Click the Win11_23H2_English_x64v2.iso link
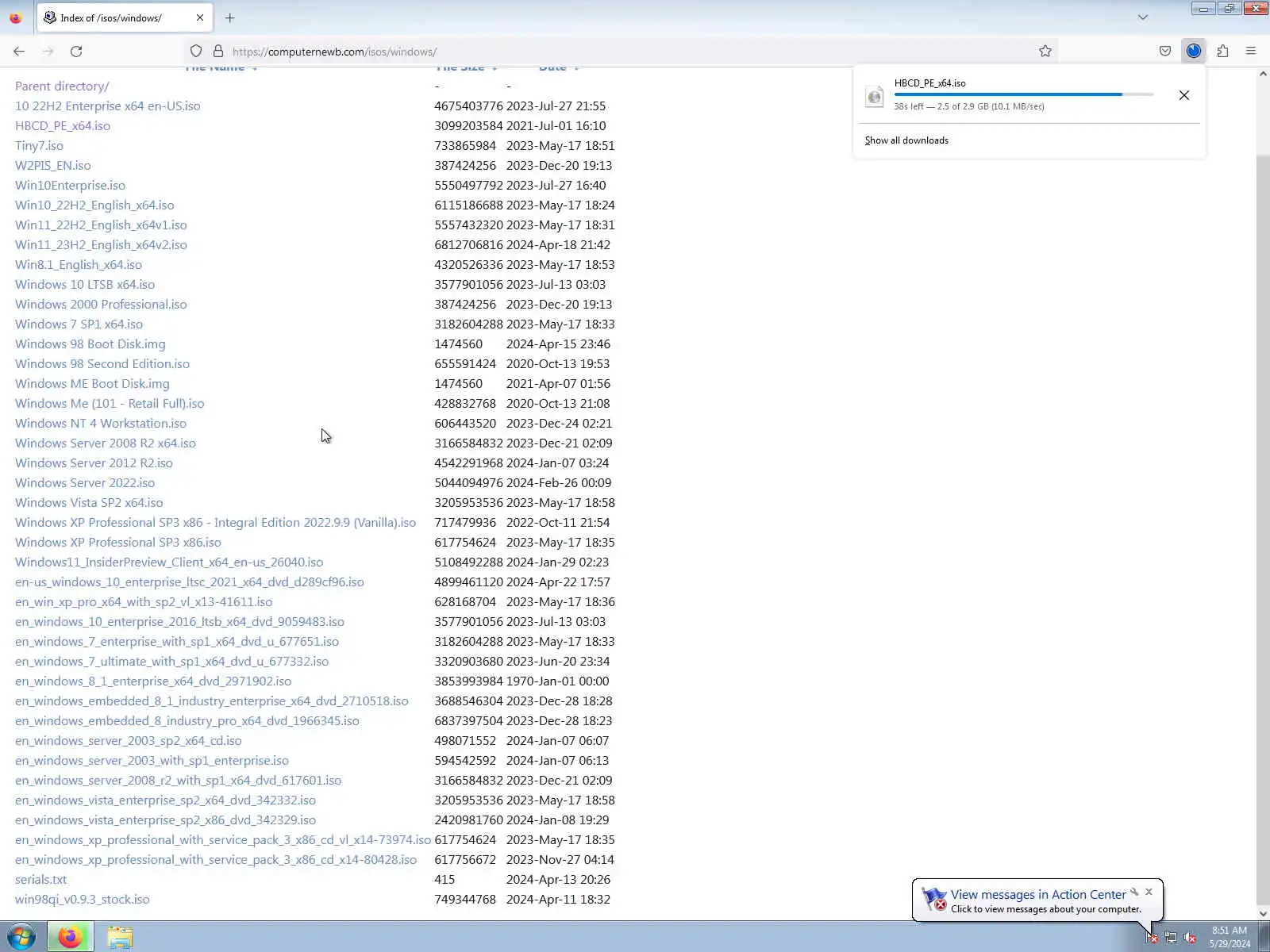 tap(101, 244)
